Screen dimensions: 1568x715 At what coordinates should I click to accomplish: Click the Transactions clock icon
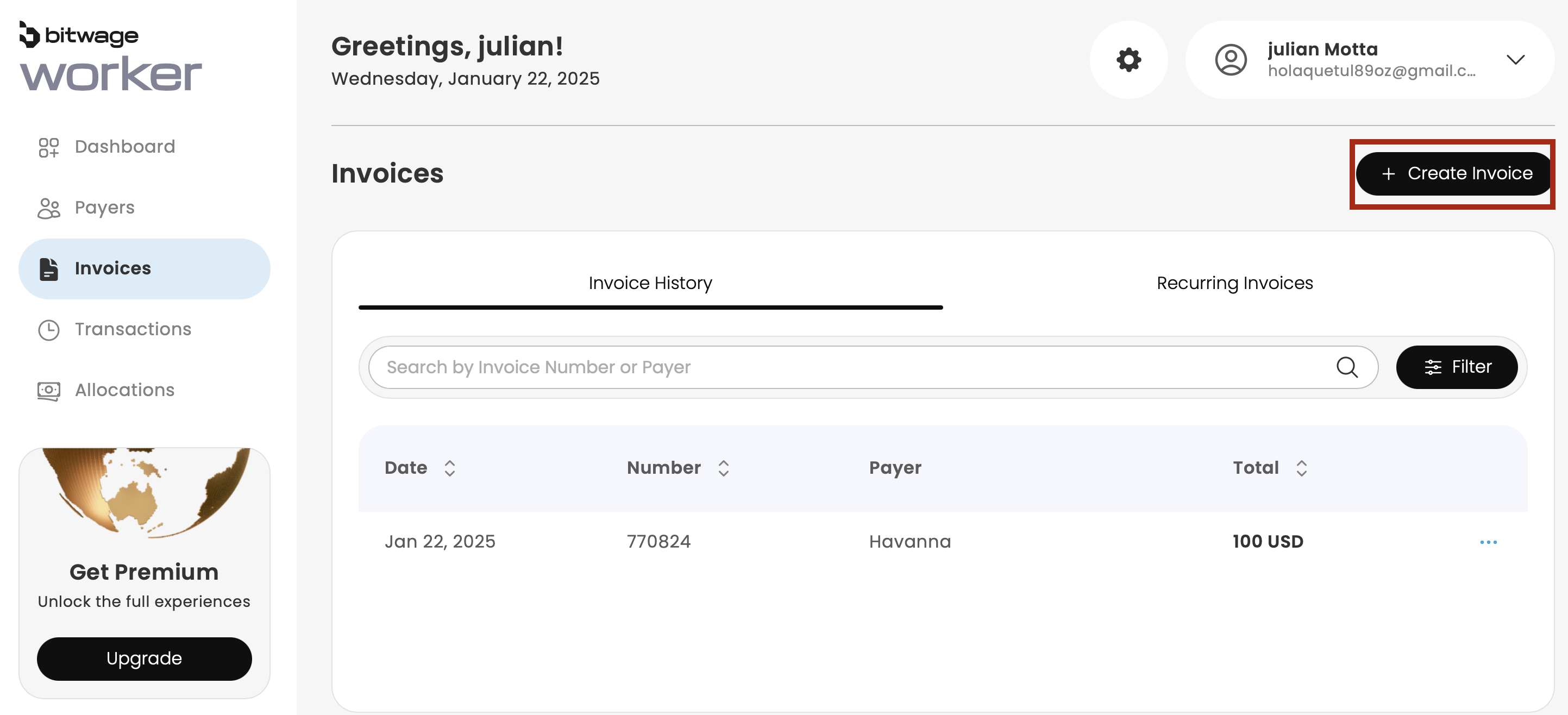[49, 330]
